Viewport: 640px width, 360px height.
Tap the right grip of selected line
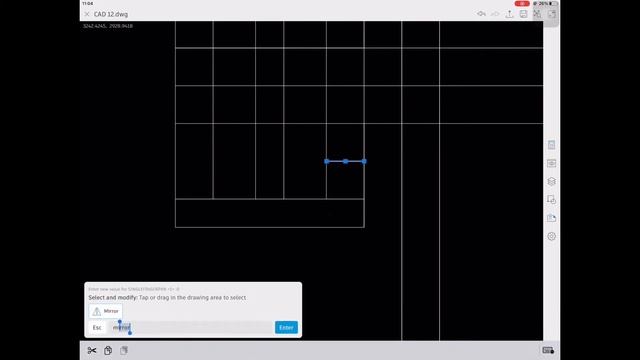click(364, 161)
